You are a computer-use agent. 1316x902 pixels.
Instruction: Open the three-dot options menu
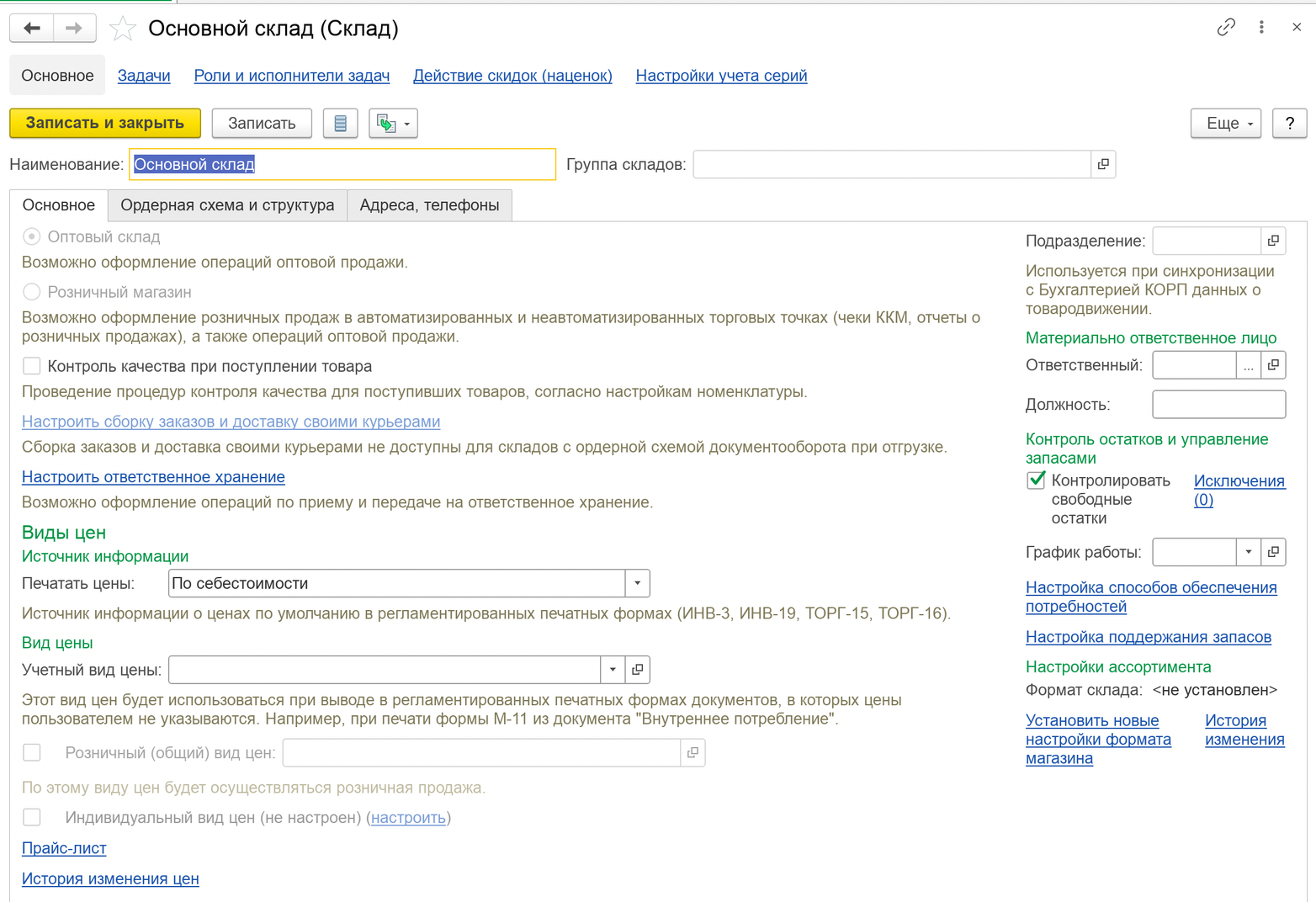[x=1261, y=27]
